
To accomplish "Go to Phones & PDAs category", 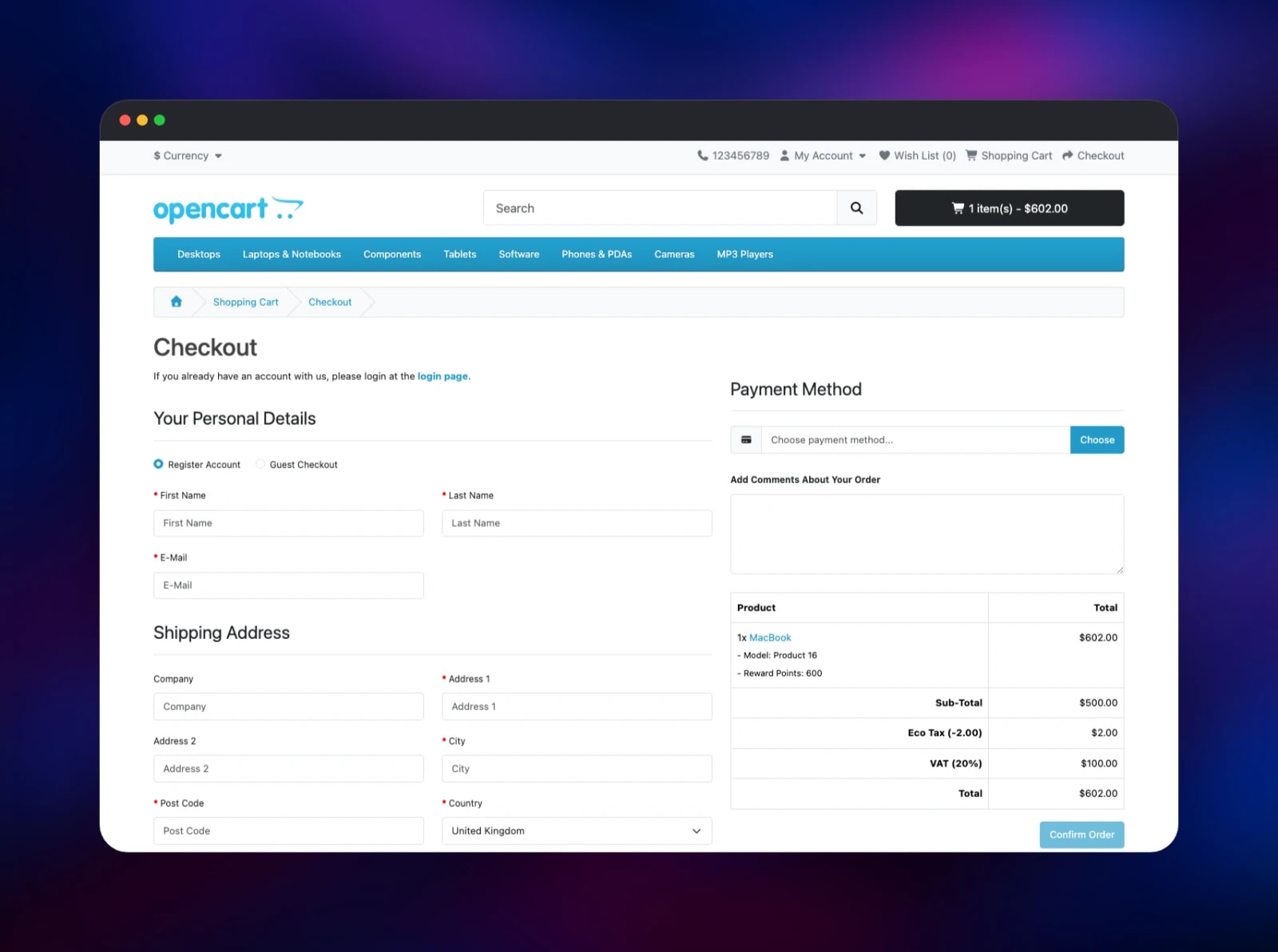I will tap(597, 255).
